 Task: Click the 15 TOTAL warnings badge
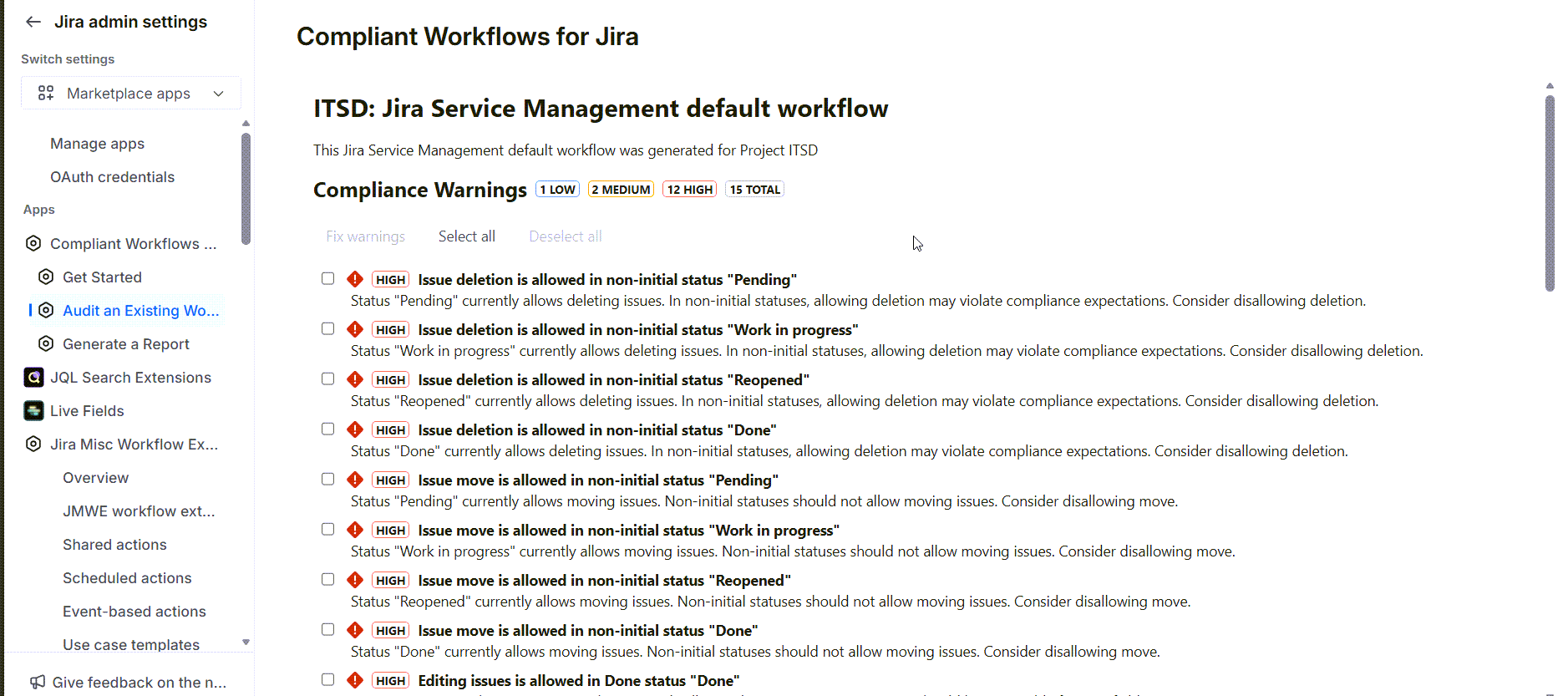754,190
